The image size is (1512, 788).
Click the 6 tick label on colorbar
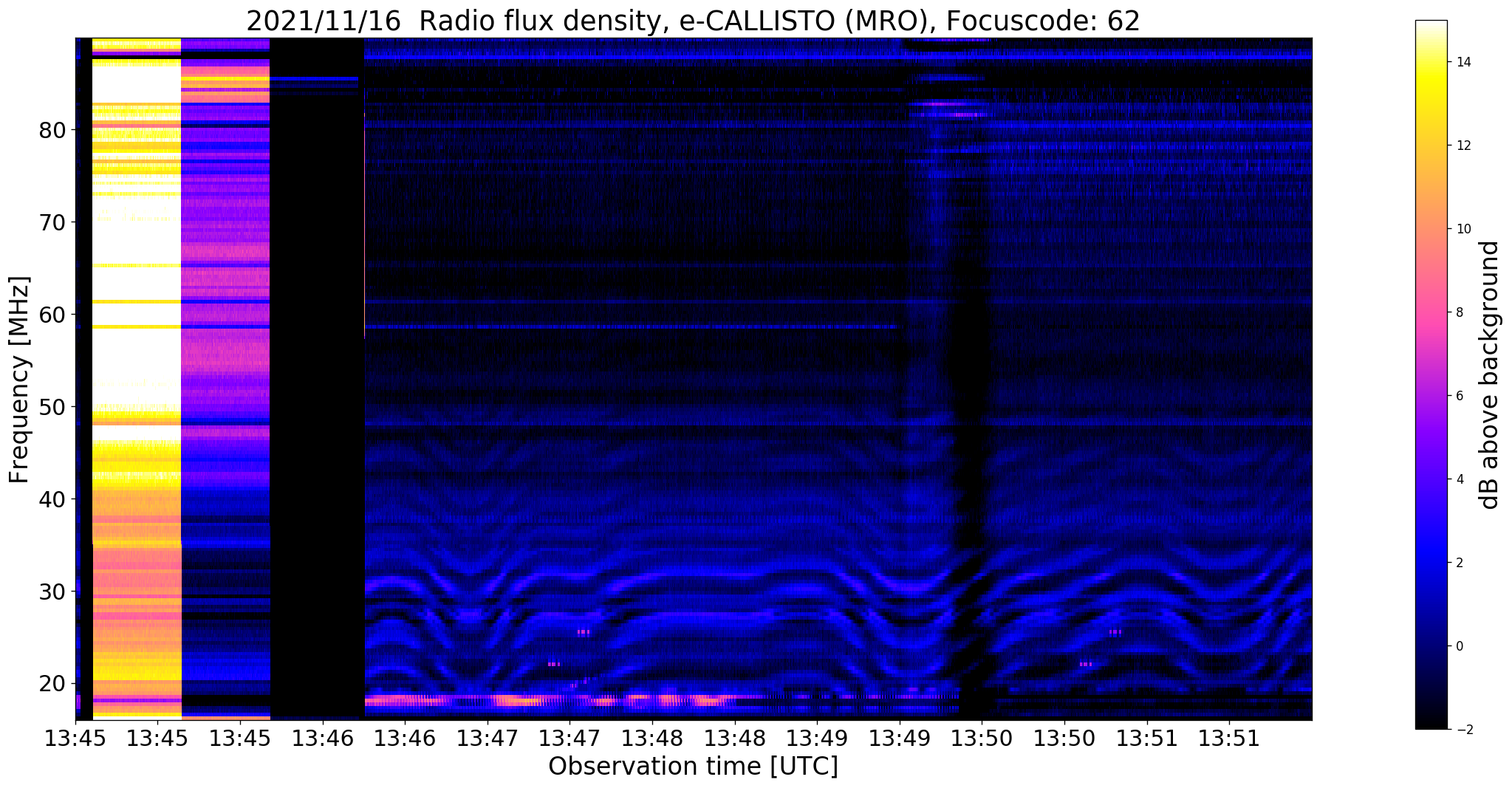[x=1459, y=397]
